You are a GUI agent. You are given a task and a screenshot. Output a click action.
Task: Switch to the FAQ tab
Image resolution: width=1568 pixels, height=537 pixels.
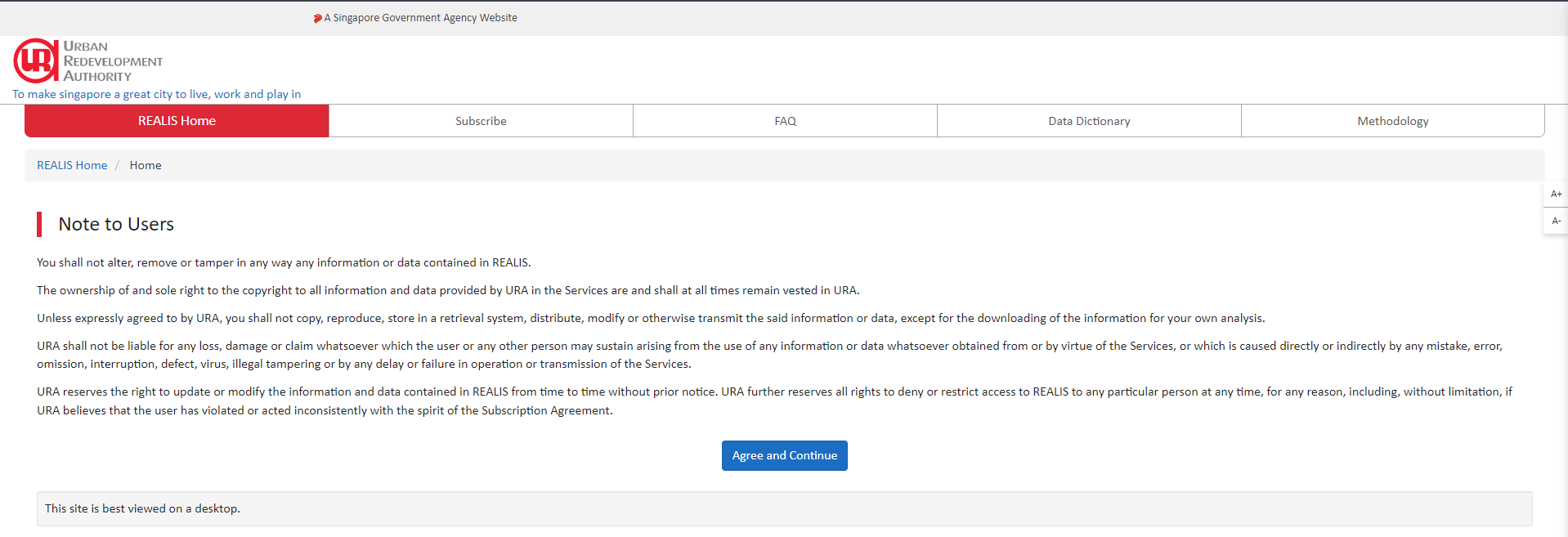pos(785,121)
